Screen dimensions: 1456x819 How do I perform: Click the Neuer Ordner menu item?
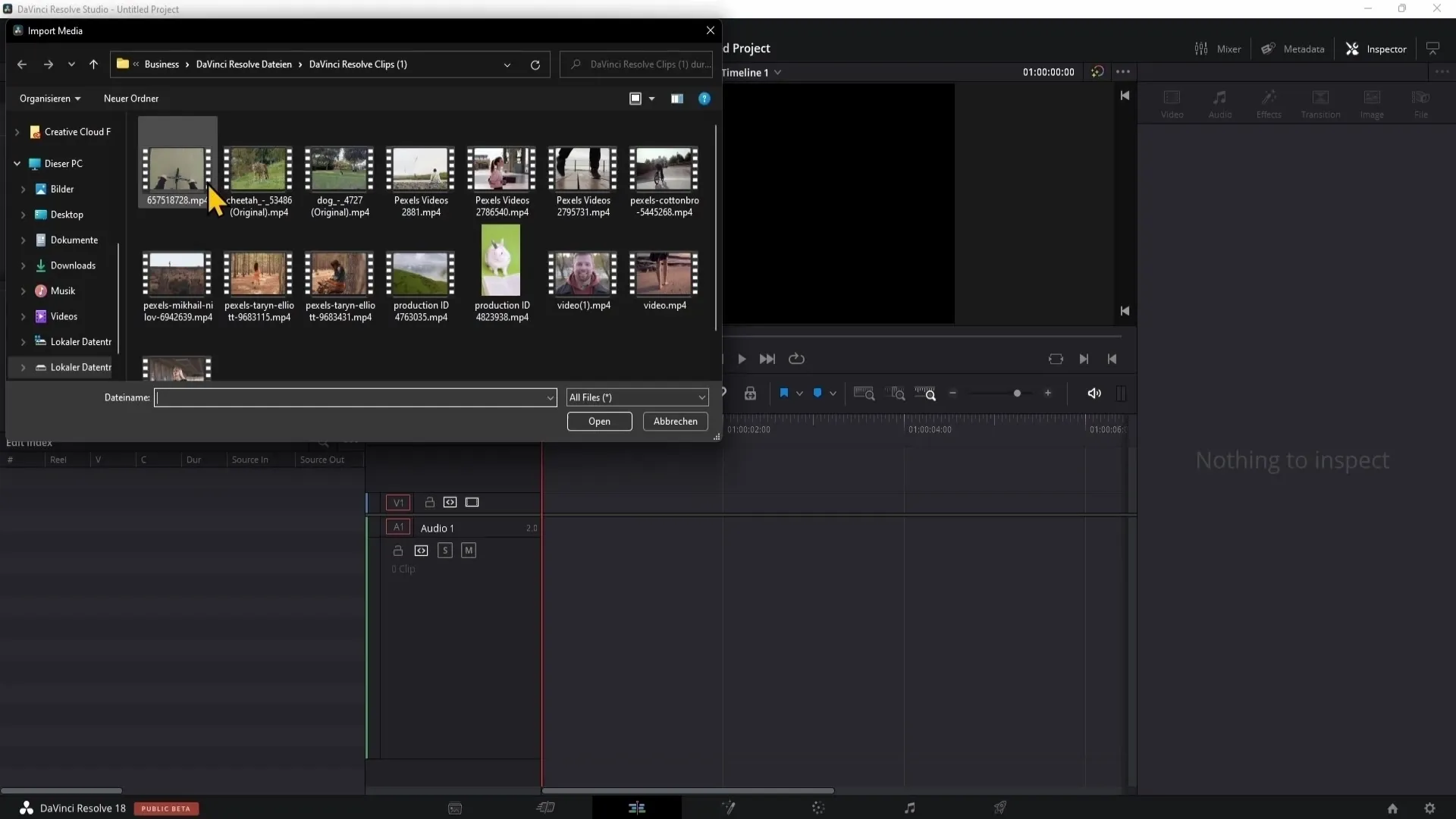coord(131,98)
